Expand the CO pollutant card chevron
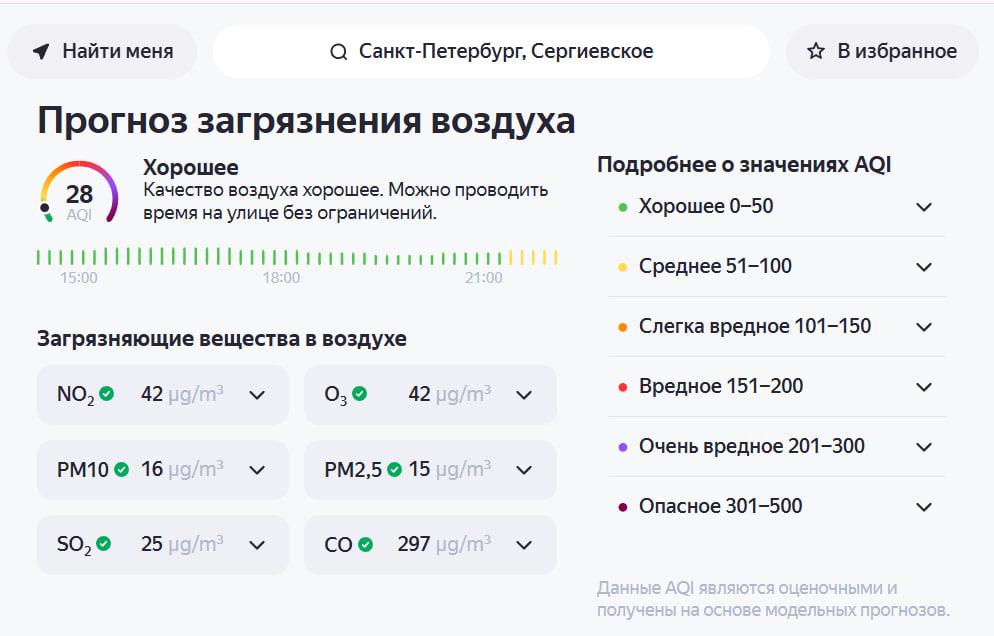Viewport: 994px width, 636px height. click(x=524, y=544)
